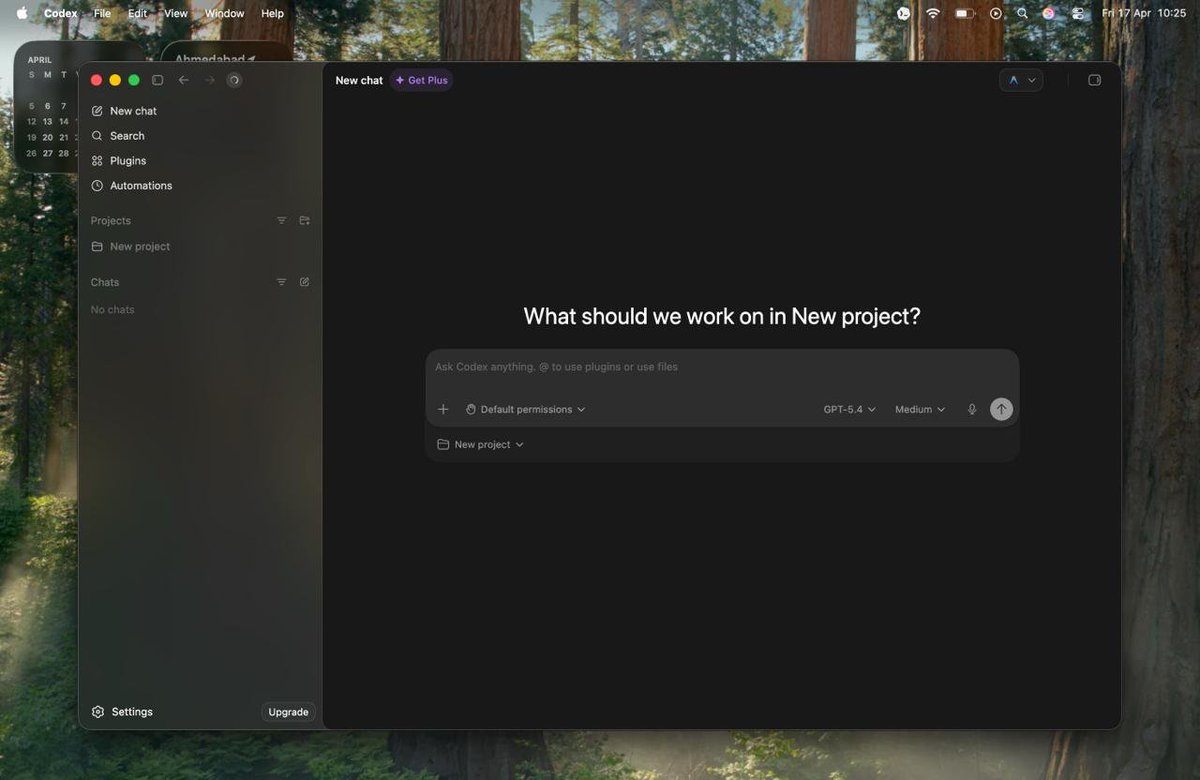Open the View menu
The width and height of the screenshot is (1200, 780).
tap(176, 13)
